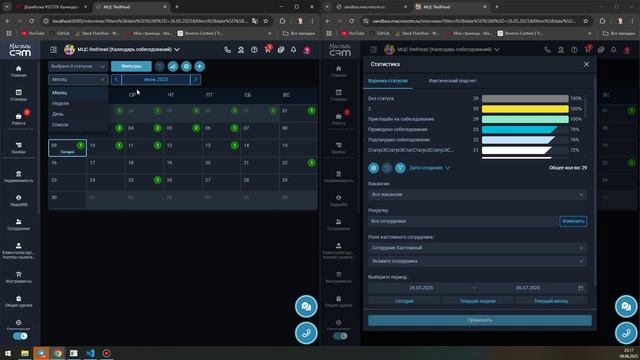Open the shopping cart icon in left window header
Image resolution: width=640 pixels, height=360 pixels.
268,50
